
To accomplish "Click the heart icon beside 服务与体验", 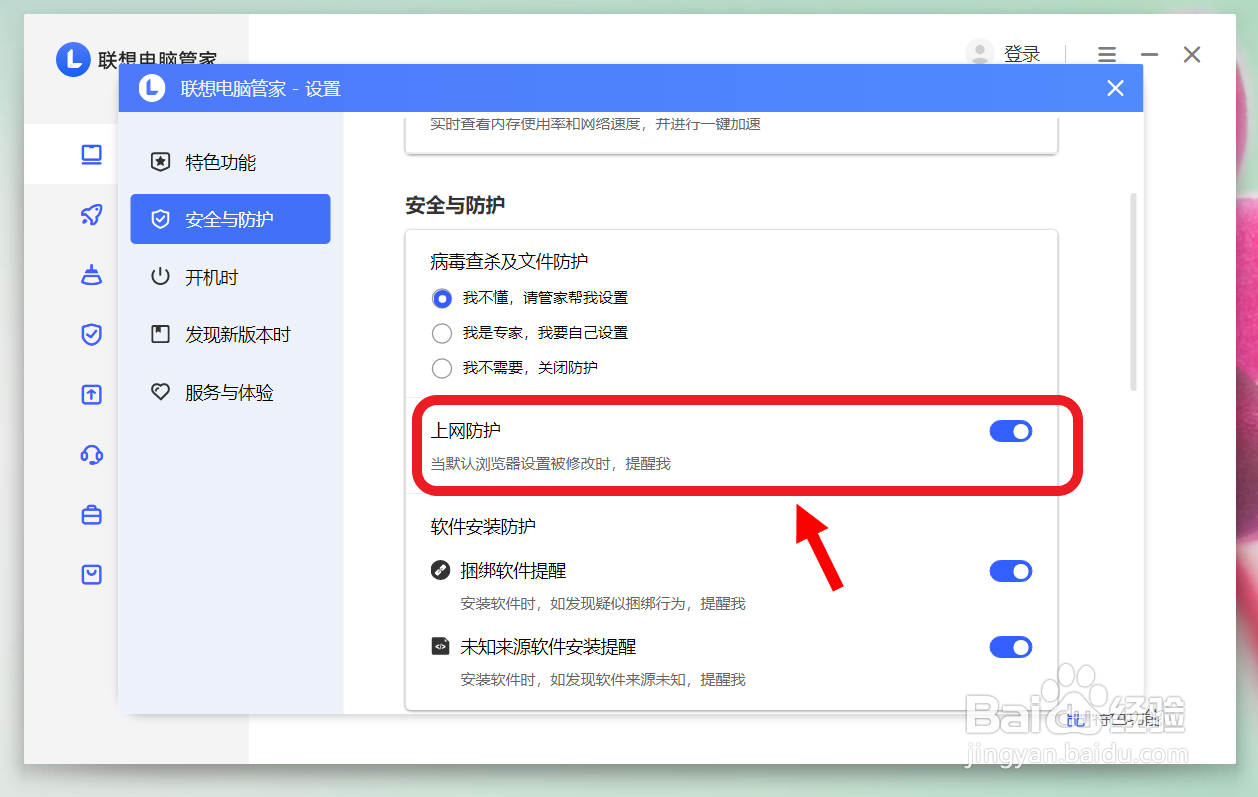I will (160, 392).
